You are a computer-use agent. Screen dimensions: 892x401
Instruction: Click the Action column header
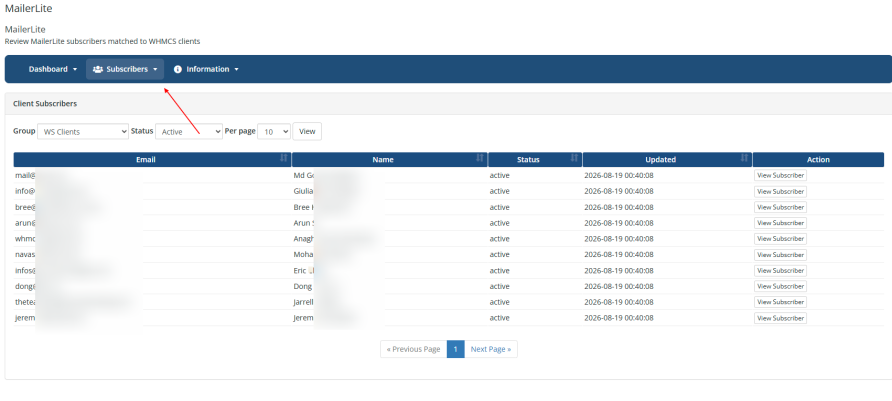click(818, 159)
